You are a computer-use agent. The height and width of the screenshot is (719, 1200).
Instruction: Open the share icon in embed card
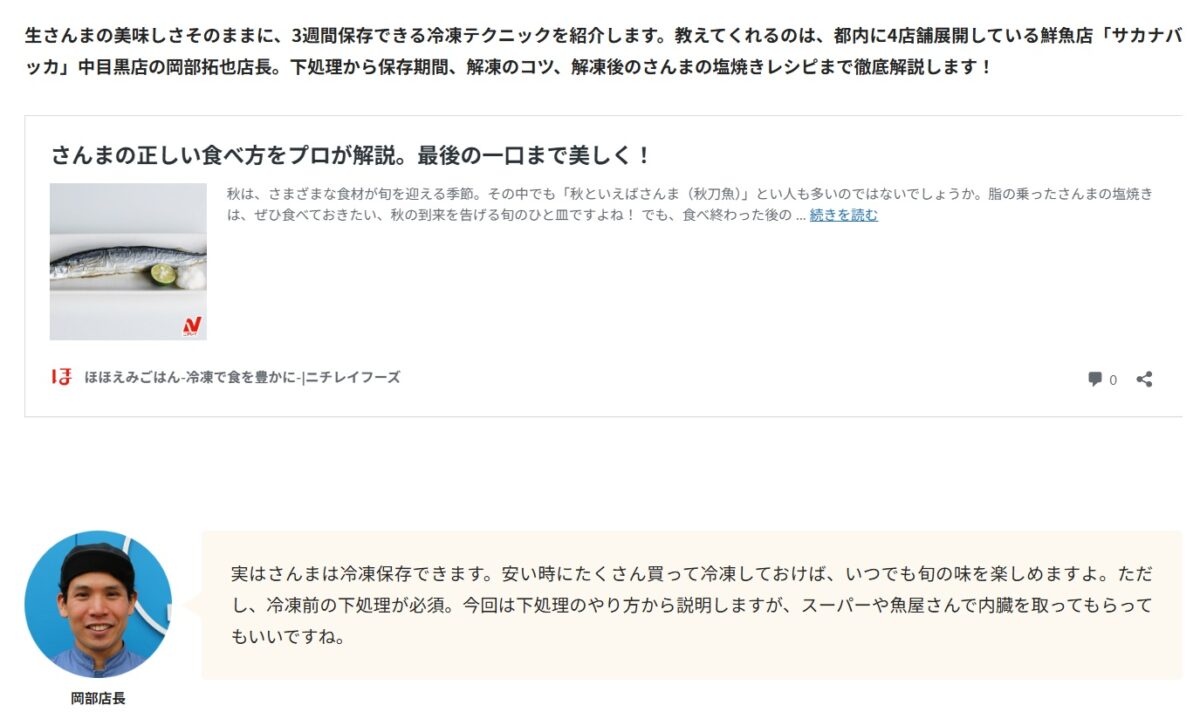tap(1145, 379)
